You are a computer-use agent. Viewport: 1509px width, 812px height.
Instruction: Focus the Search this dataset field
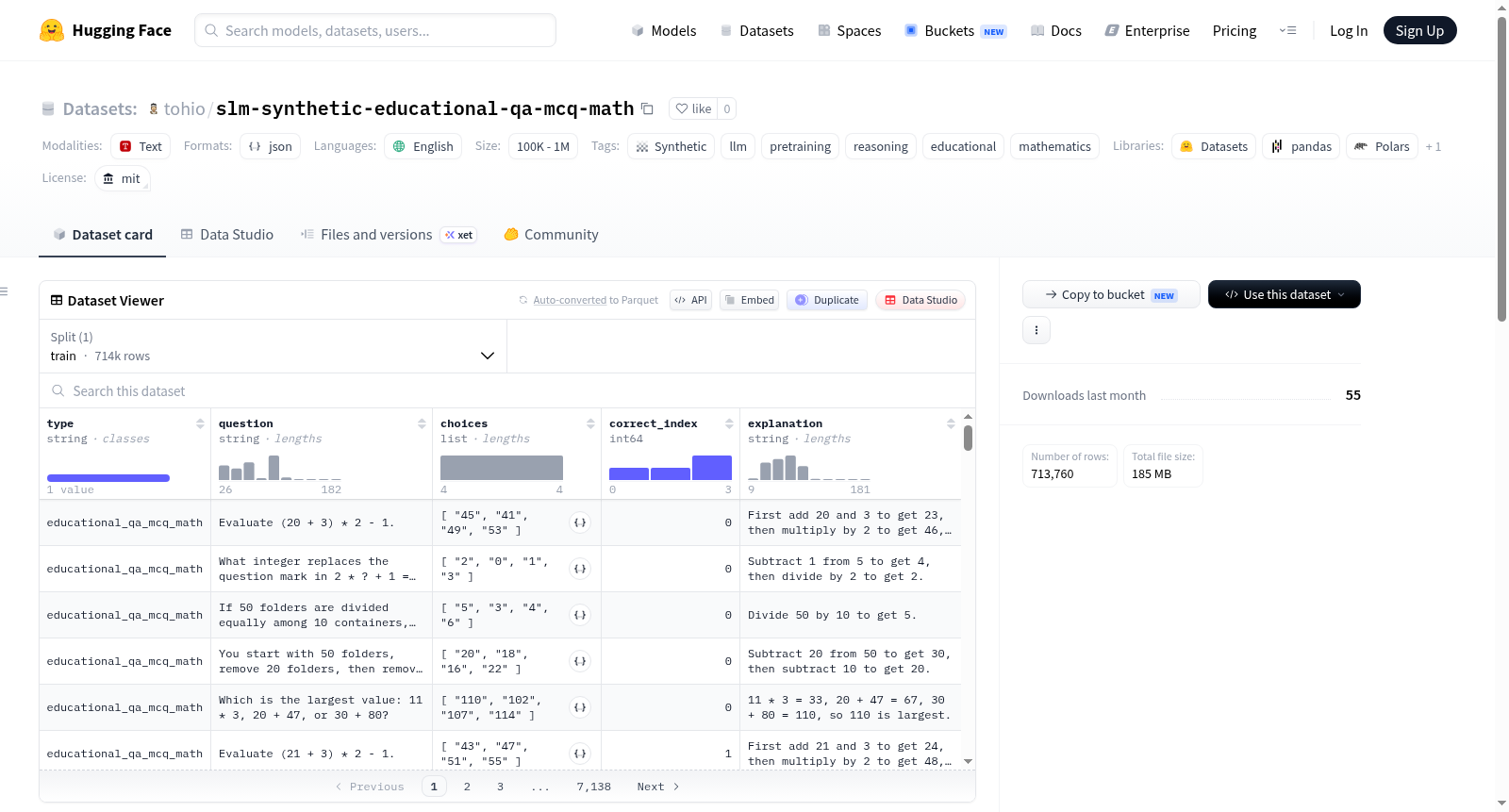(507, 390)
